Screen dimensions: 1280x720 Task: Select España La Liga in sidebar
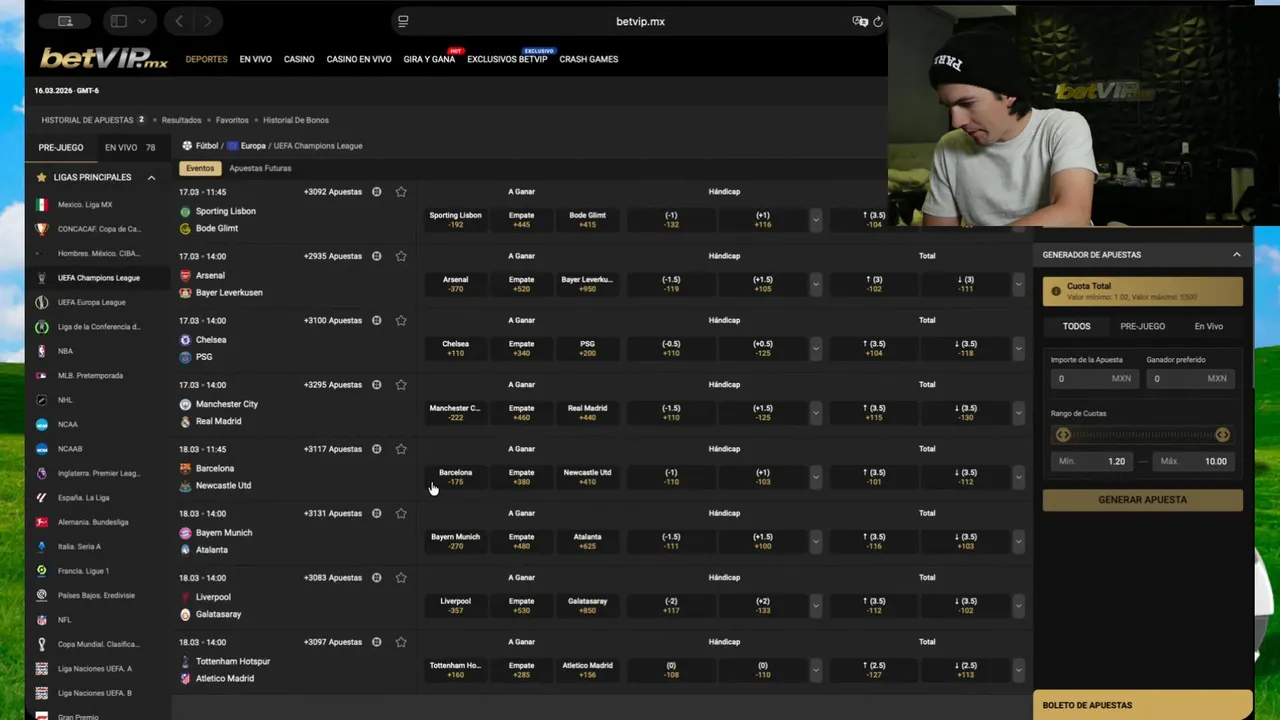click(x=98, y=498)
